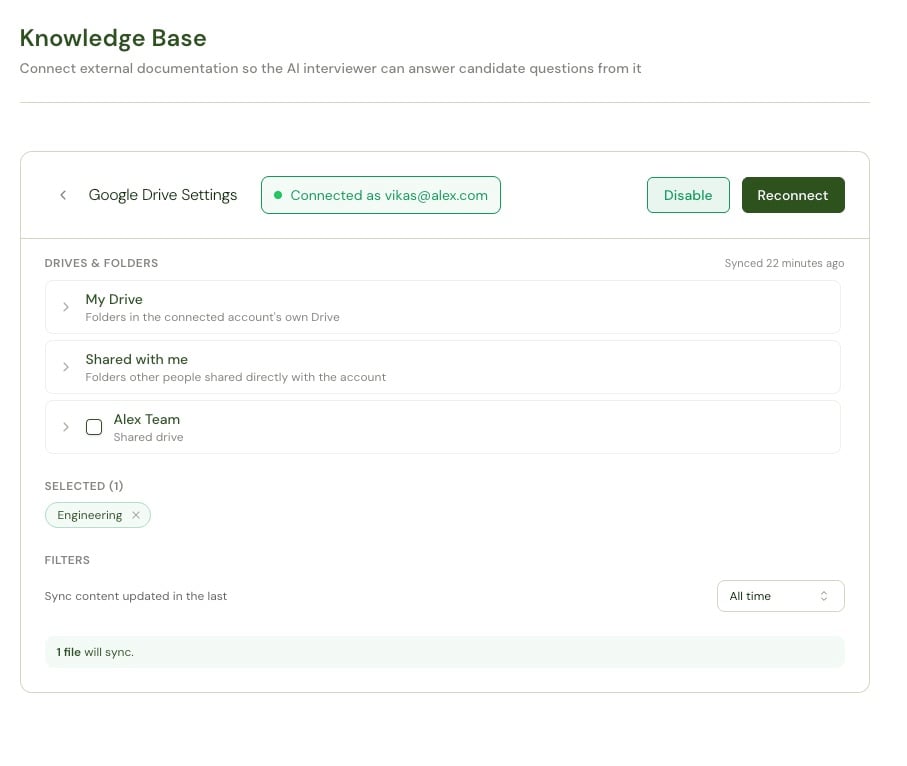Expand the Shared with me chevron
The height and width of the screenshot is (766, 907).
pyautogui.click(x=66, y=367)
